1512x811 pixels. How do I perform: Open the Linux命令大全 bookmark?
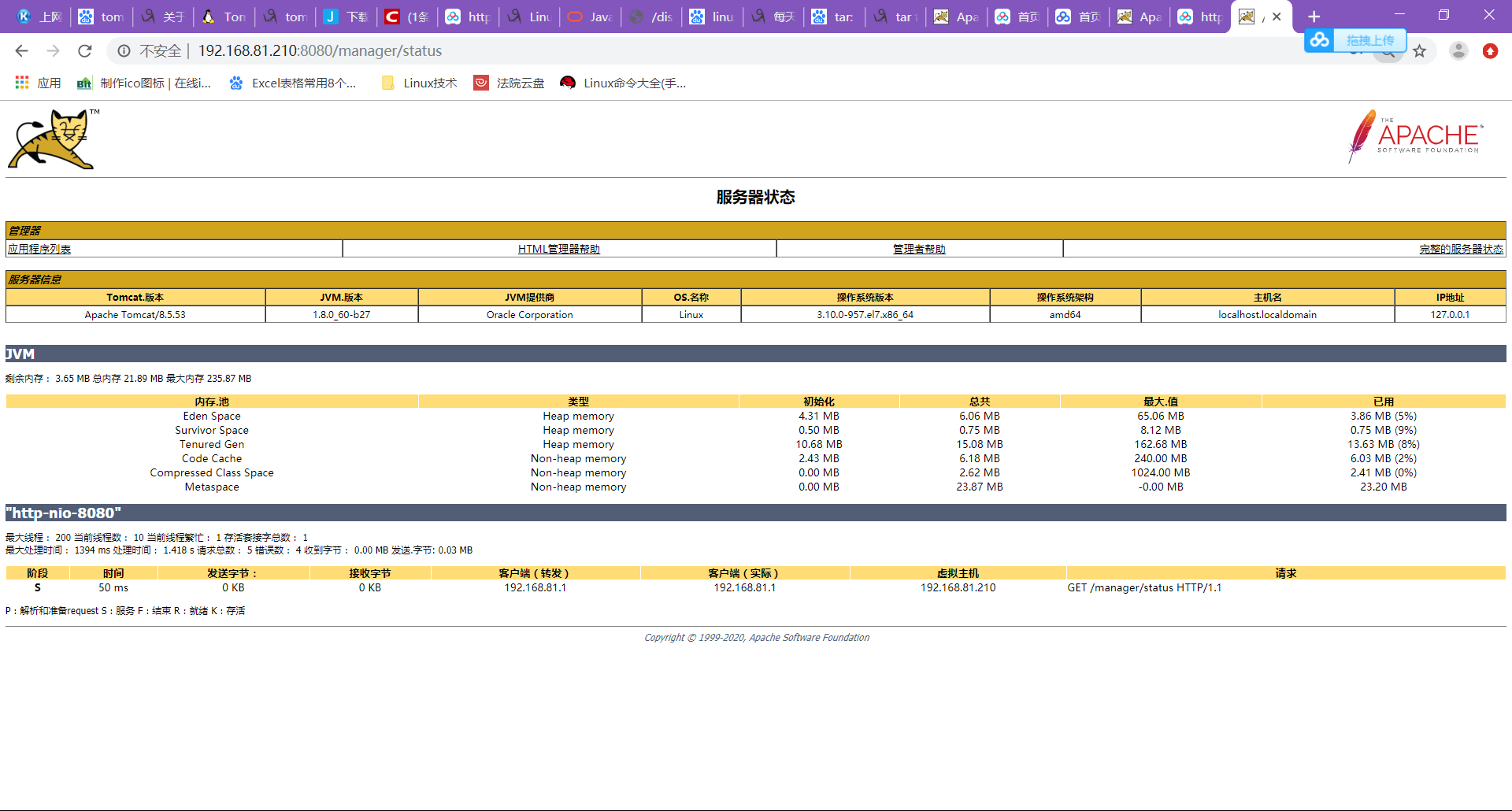623,83
